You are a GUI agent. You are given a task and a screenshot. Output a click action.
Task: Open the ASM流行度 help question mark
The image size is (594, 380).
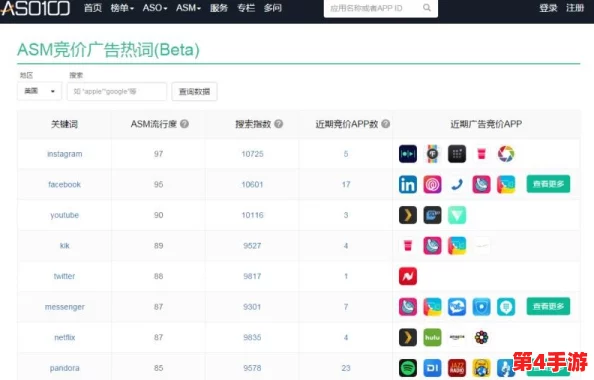point(184,124)
